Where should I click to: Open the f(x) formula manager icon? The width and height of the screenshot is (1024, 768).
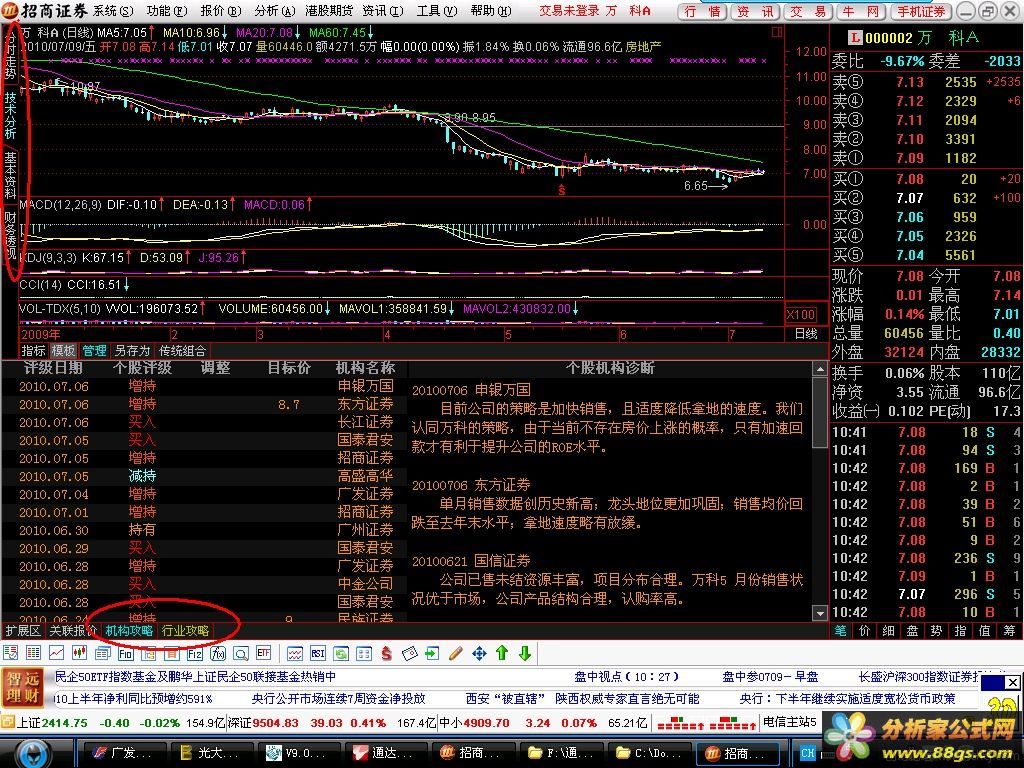coord(217,653)
